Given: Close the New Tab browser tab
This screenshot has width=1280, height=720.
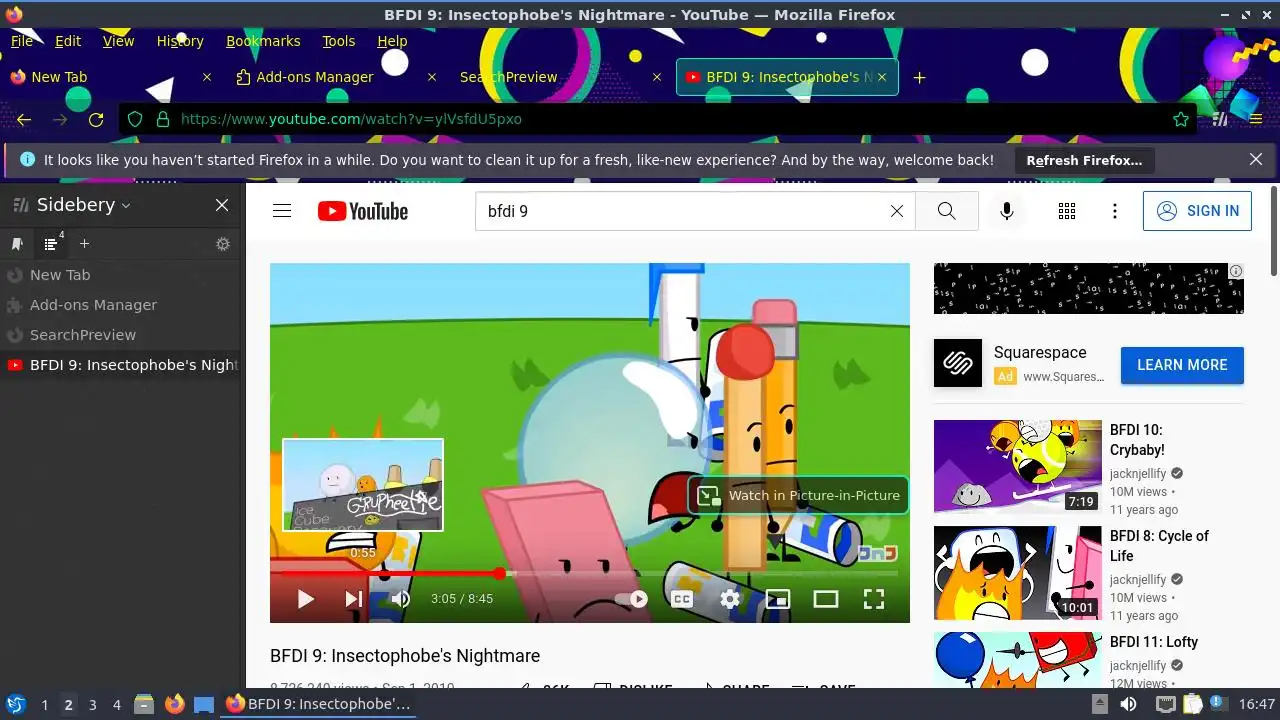Looking at the screenshot, I should [207, 77].
